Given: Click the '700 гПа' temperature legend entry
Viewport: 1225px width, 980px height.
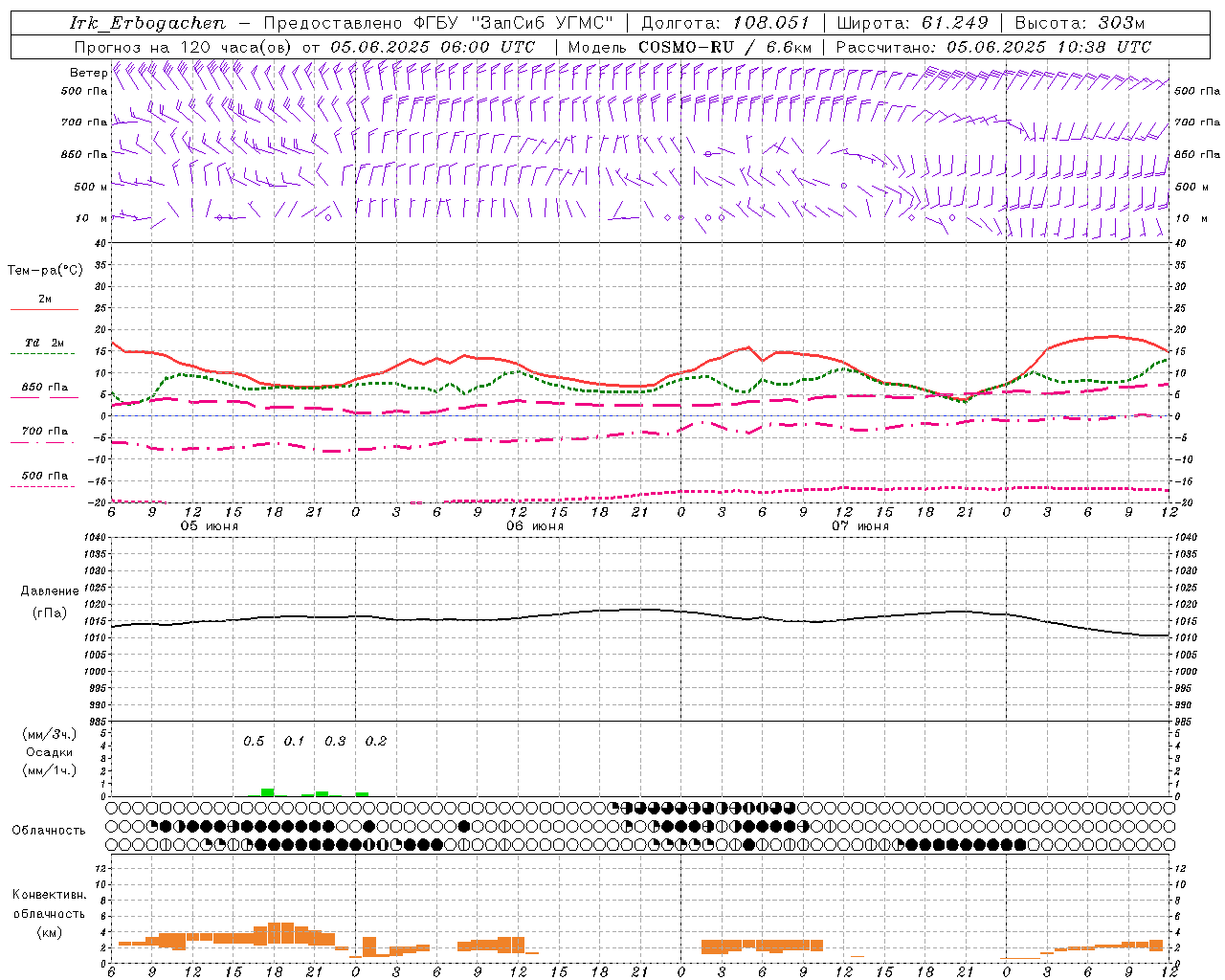Looking at the screenshot, I should click(45, 432).
